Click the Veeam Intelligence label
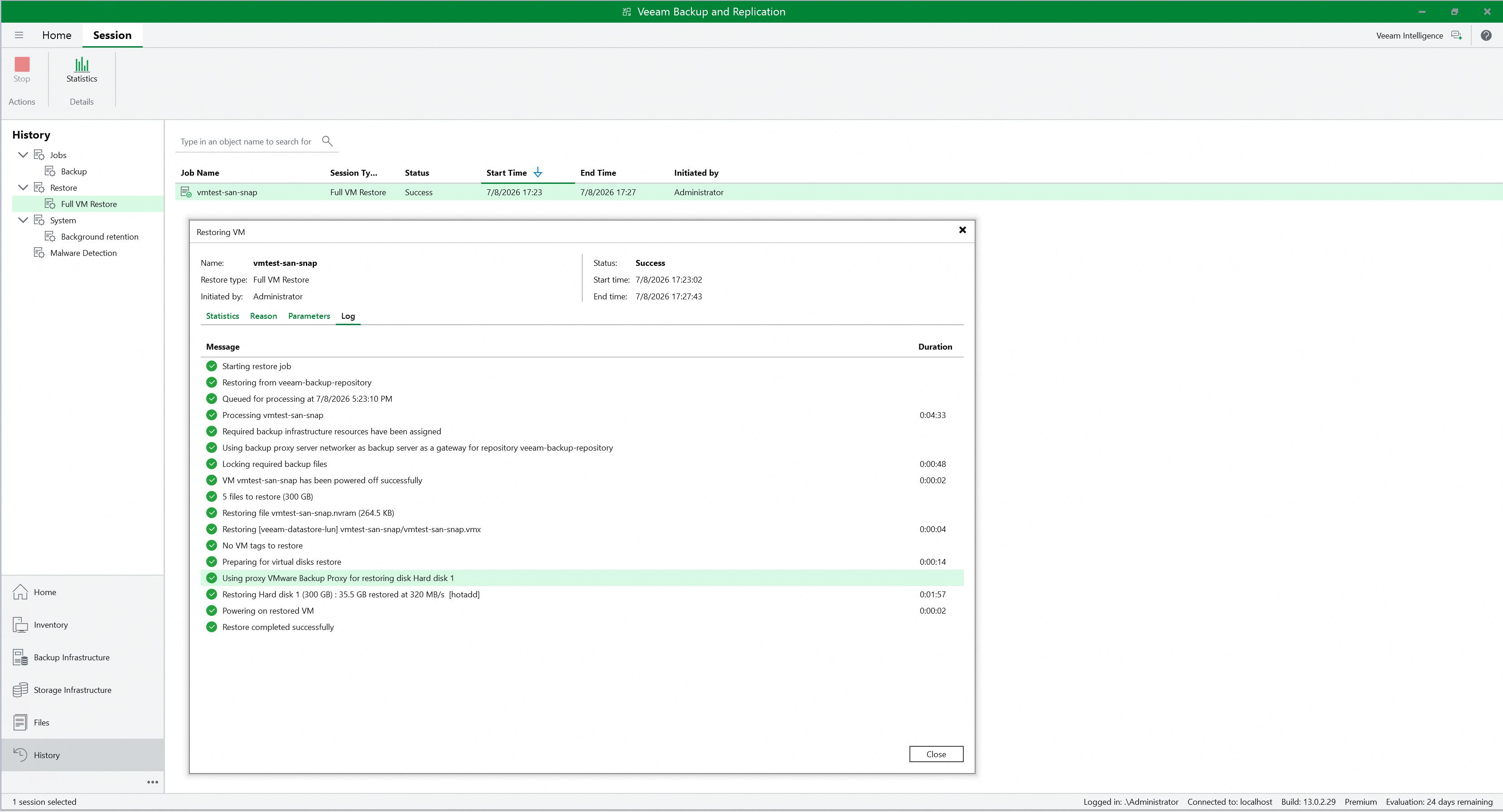The width and height of the screenshot is (1503, 812). pyautogui.click(x=1409, y=36)
